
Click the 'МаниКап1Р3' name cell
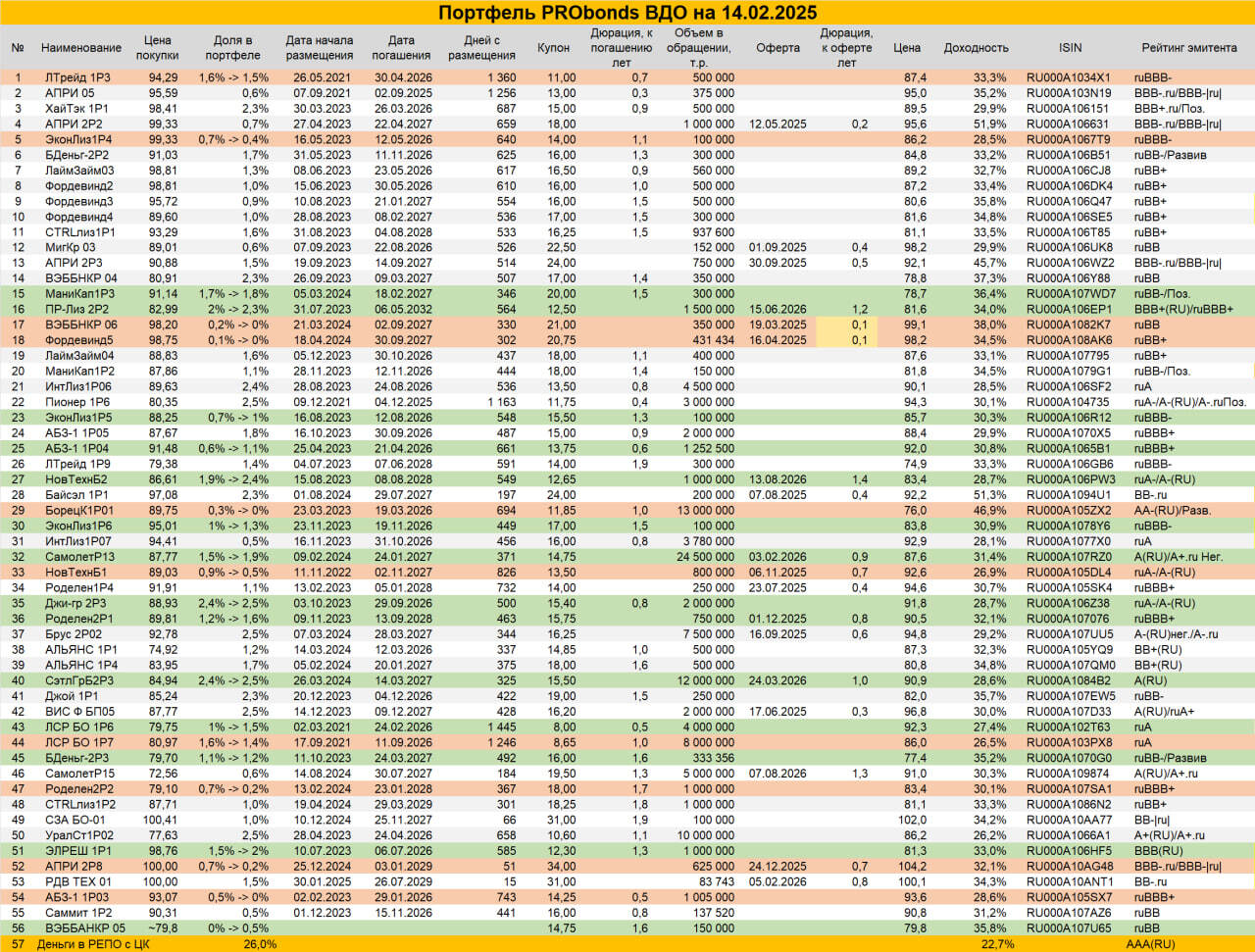click(x=80, y=294)
